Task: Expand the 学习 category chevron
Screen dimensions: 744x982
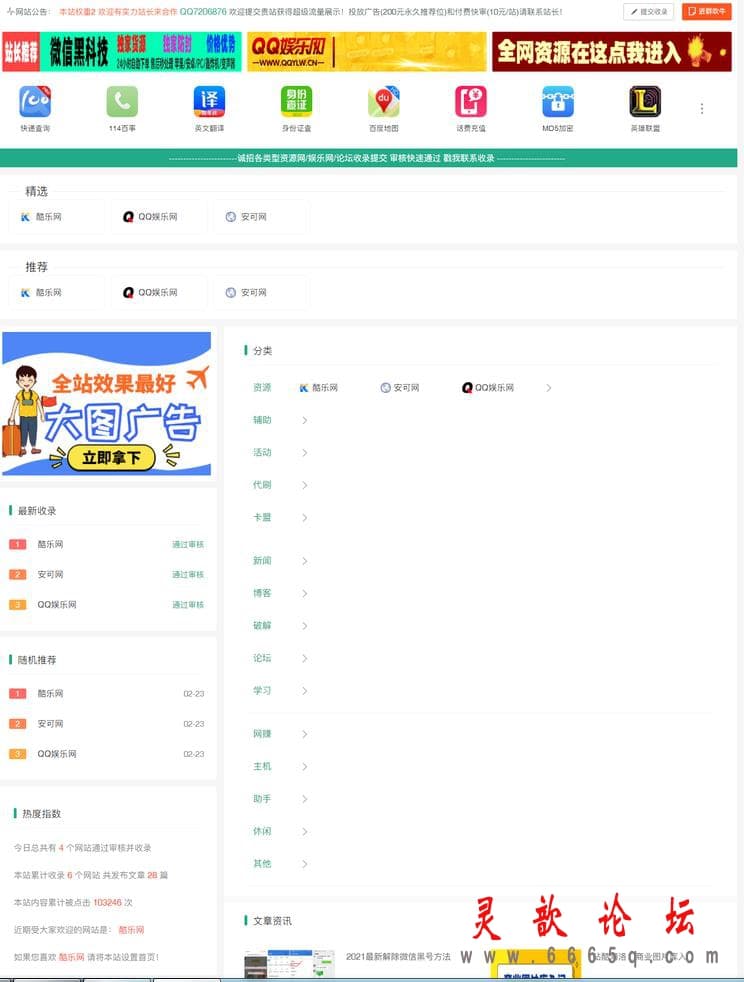Action: pyautogui.click(x=304, y=690)
